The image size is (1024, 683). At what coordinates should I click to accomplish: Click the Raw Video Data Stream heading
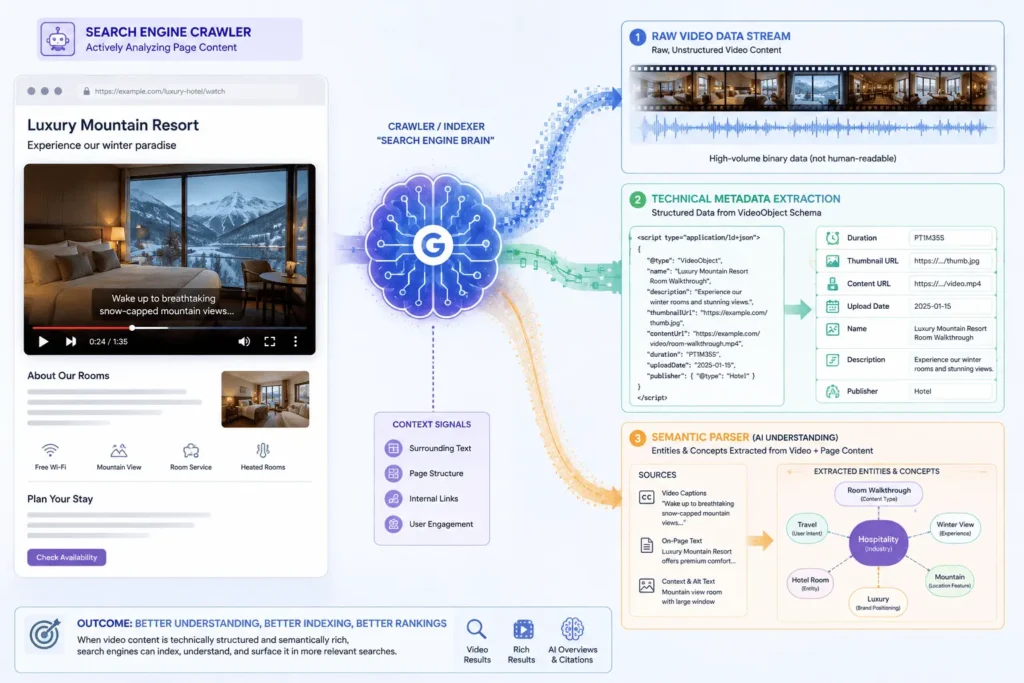tap(720, 37)
